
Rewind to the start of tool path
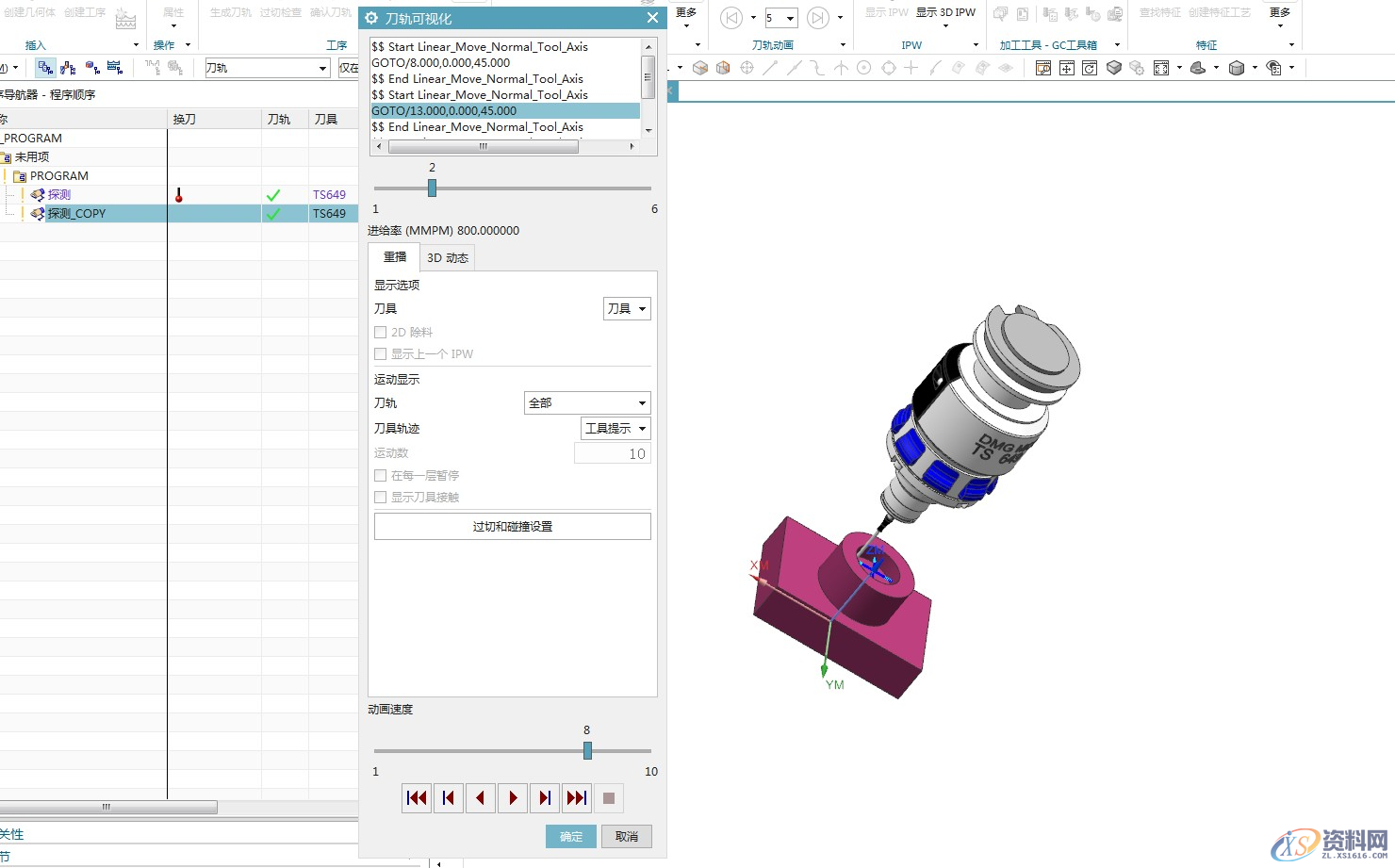point(417,798)
